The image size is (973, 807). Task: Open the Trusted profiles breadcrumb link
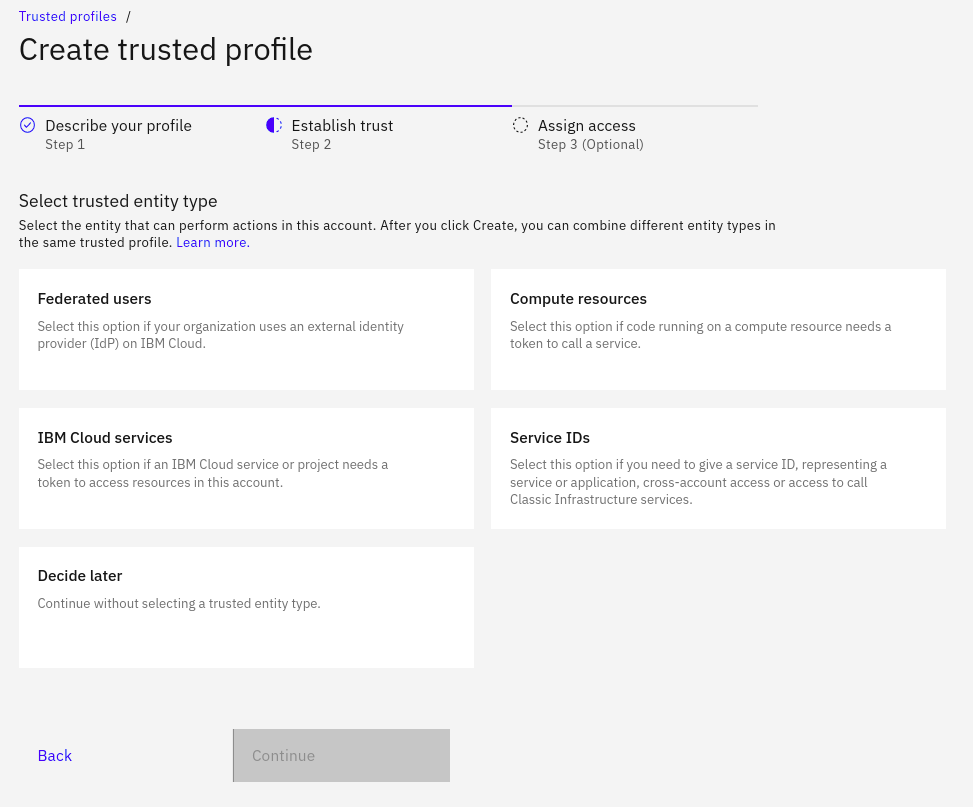pyautogui.click(x=67, y=16)
